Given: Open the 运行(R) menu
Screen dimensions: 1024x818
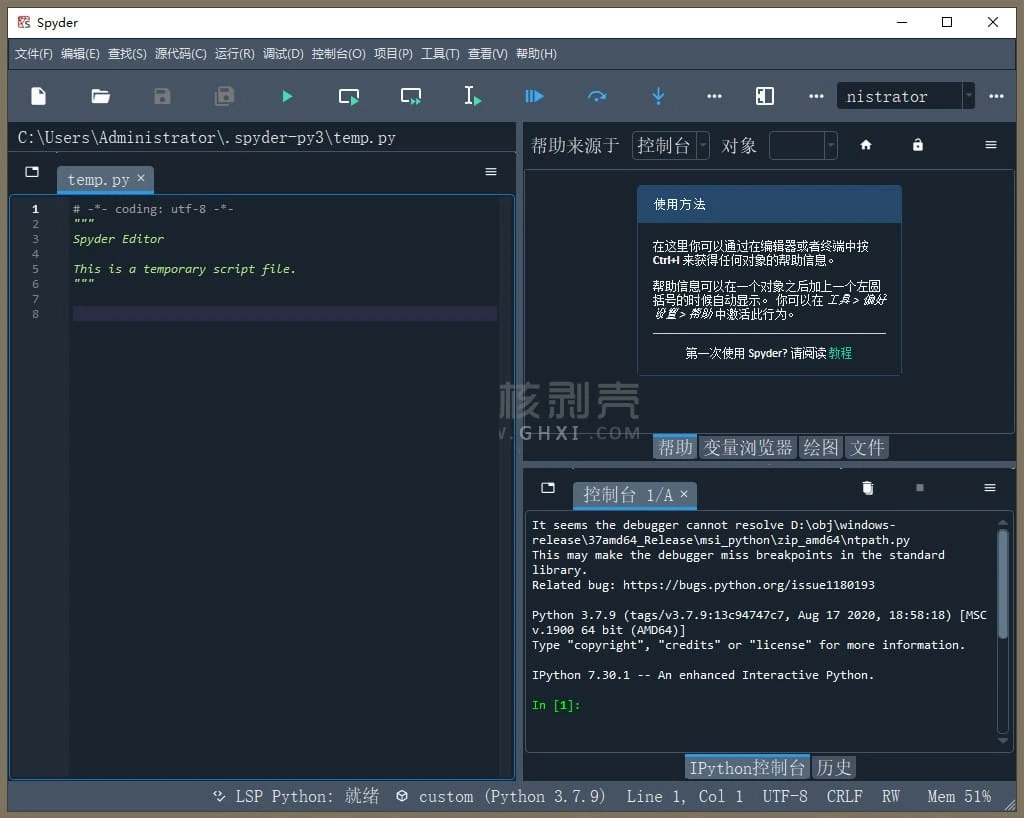Looking at the screenshot, I should click(234, 54).
